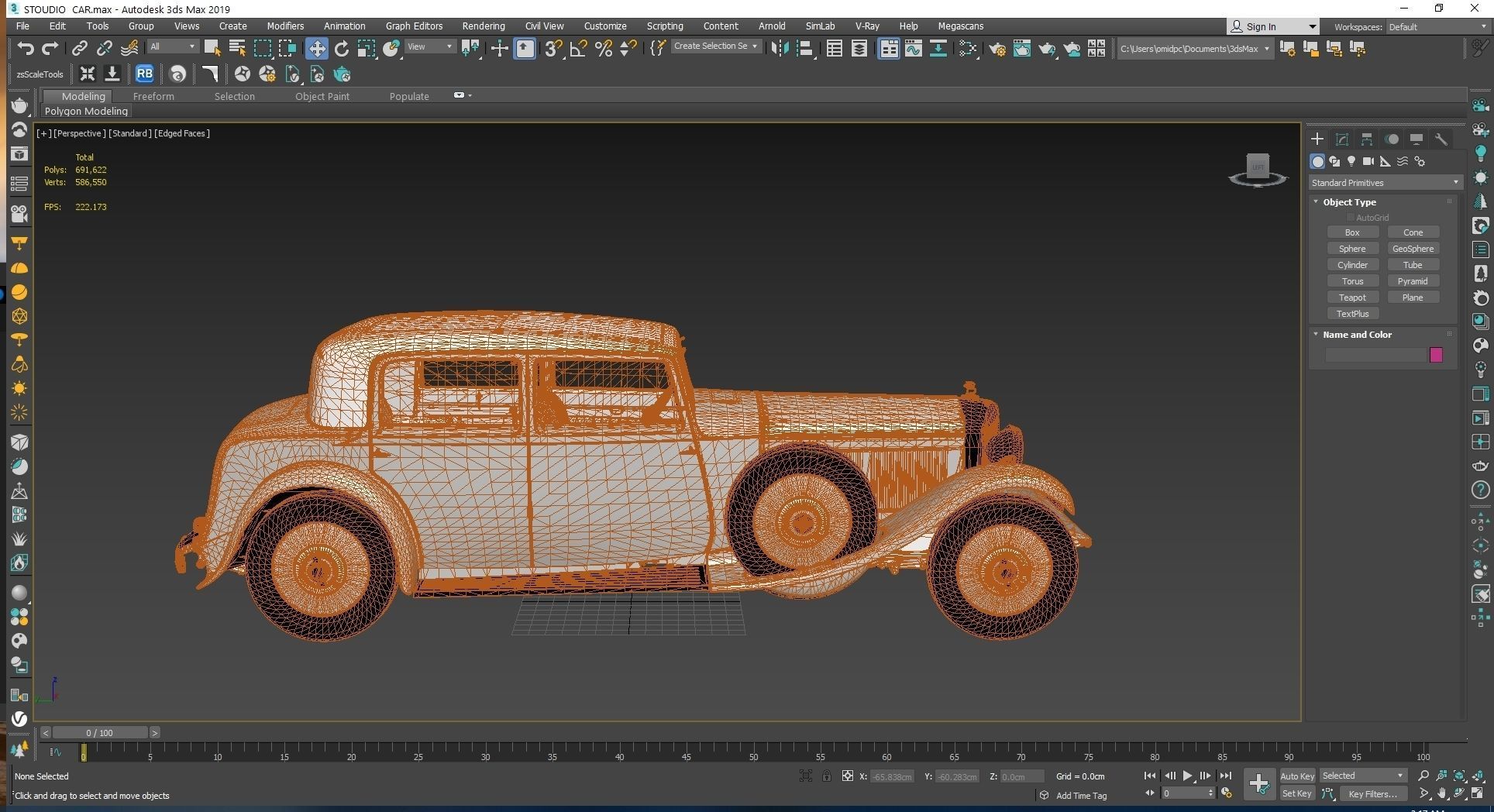Activate the Select Object tool

click(212, 49)
